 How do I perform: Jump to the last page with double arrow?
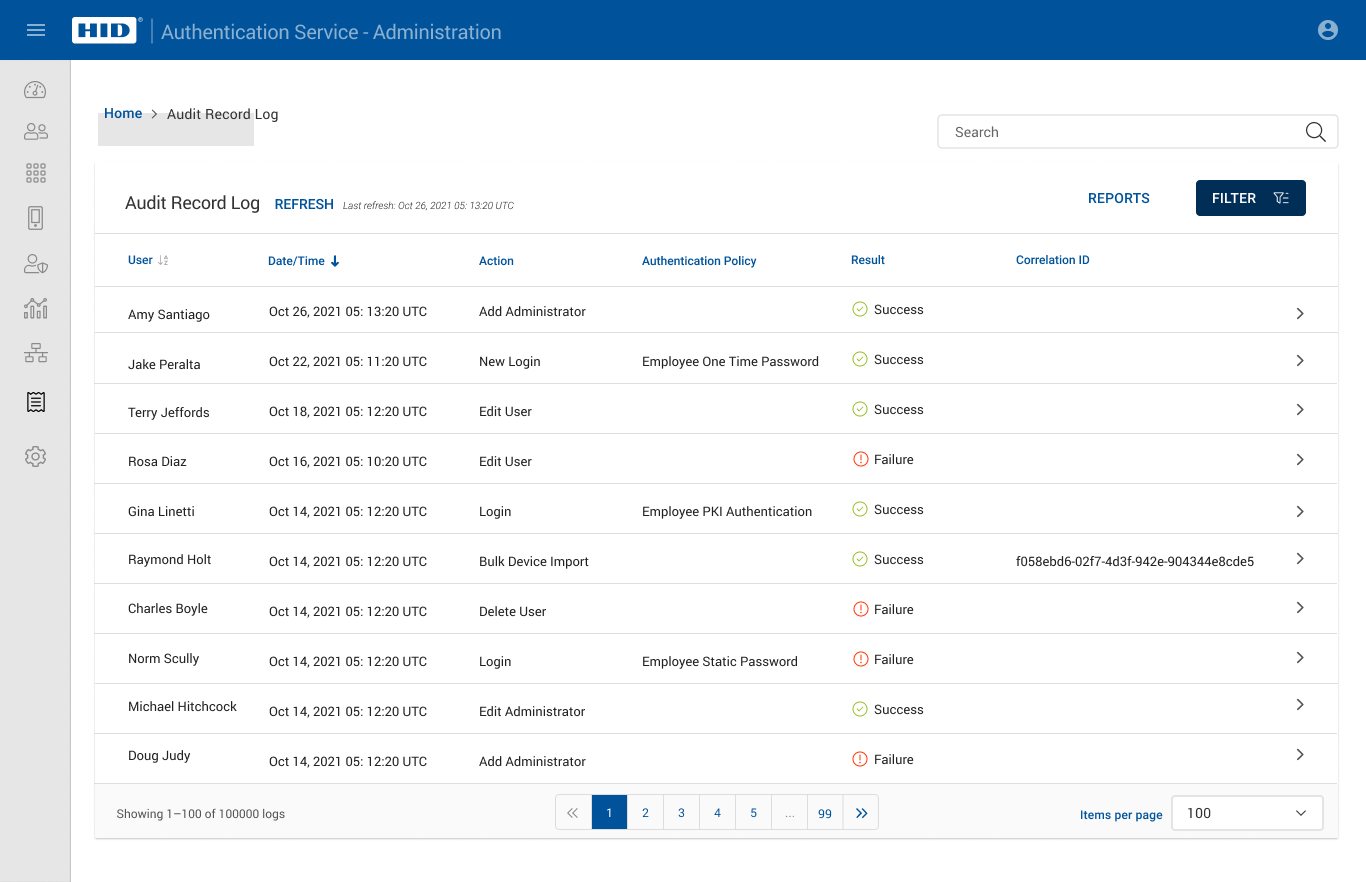coord(861,813)
